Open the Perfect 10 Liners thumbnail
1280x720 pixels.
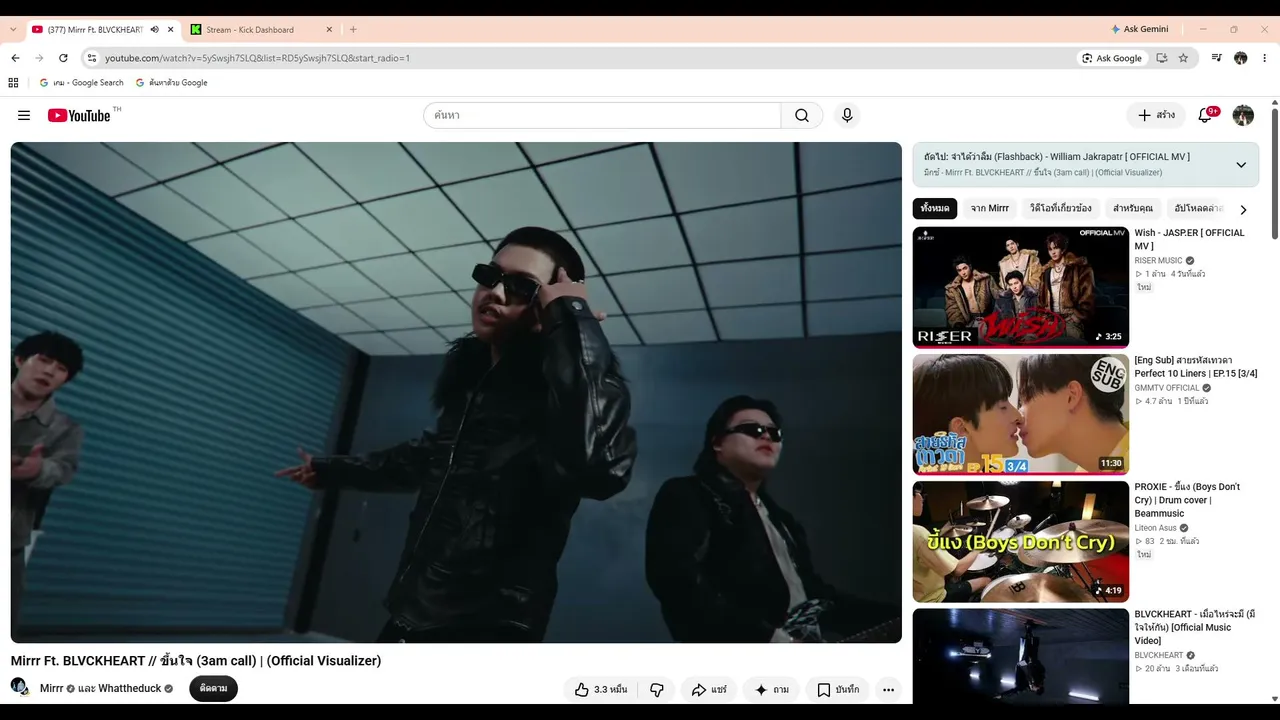(x=1020, y=414)
